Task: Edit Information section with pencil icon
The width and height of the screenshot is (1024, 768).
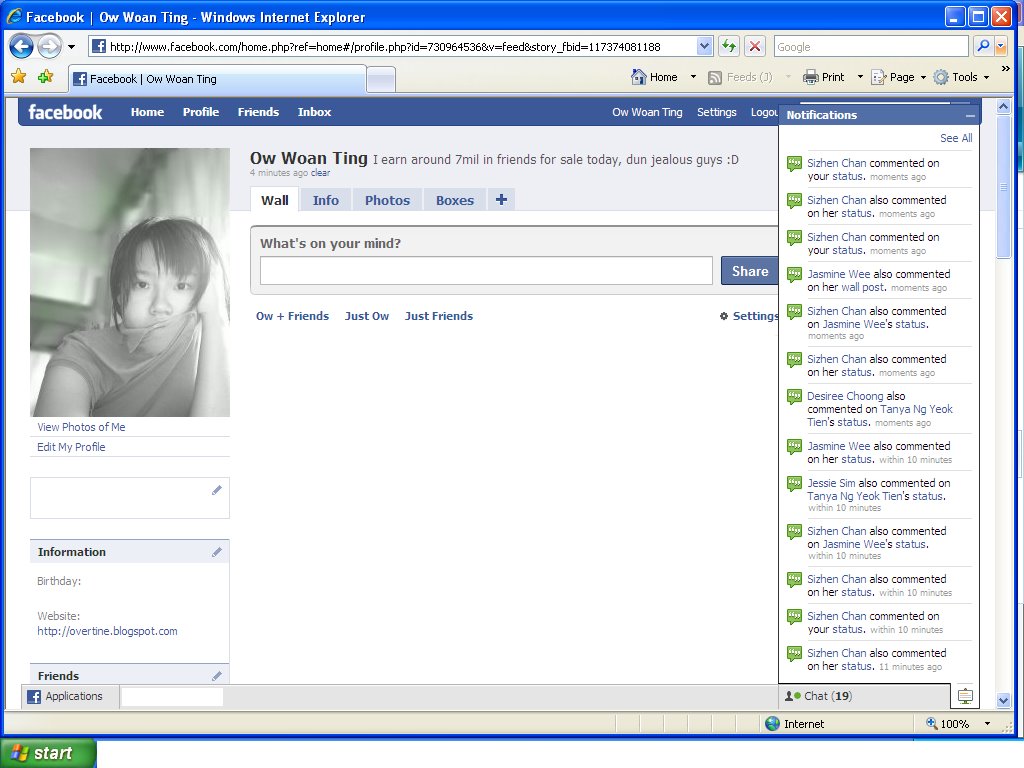Action: [x=217, y=552]
